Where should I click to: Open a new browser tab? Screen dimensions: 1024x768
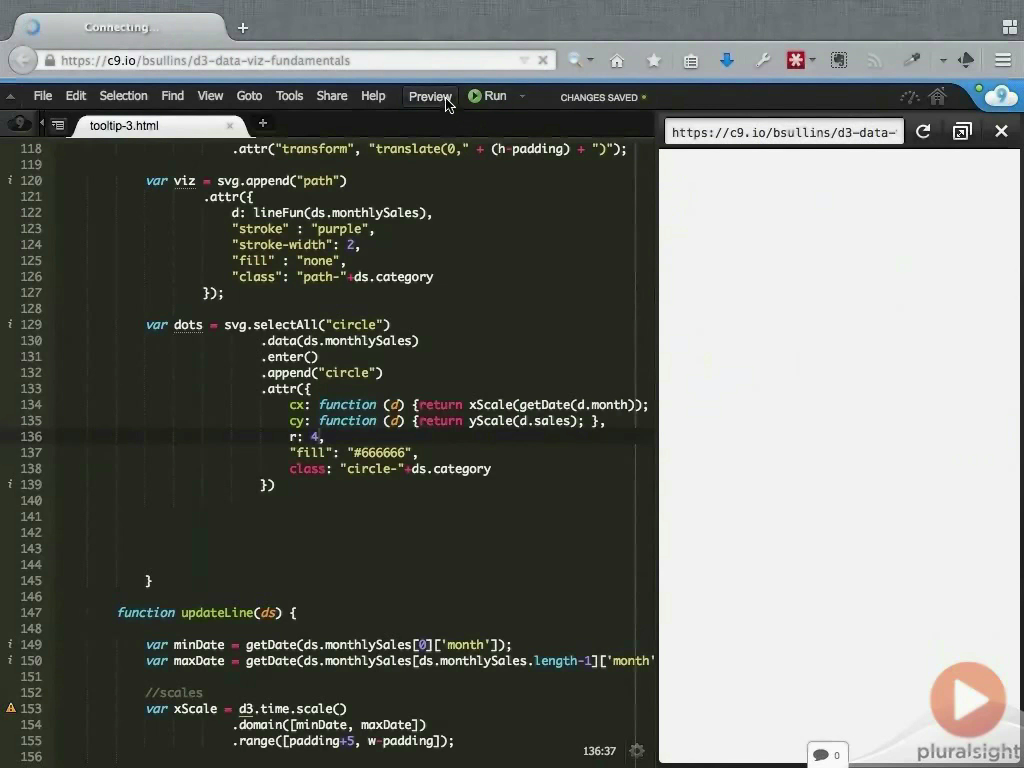click(x=243, y=28)
